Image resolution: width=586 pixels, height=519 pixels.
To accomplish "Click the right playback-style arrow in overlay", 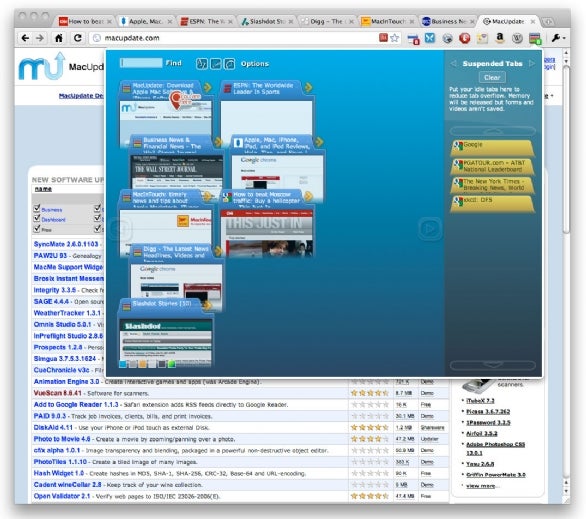I will click(430, 228).
